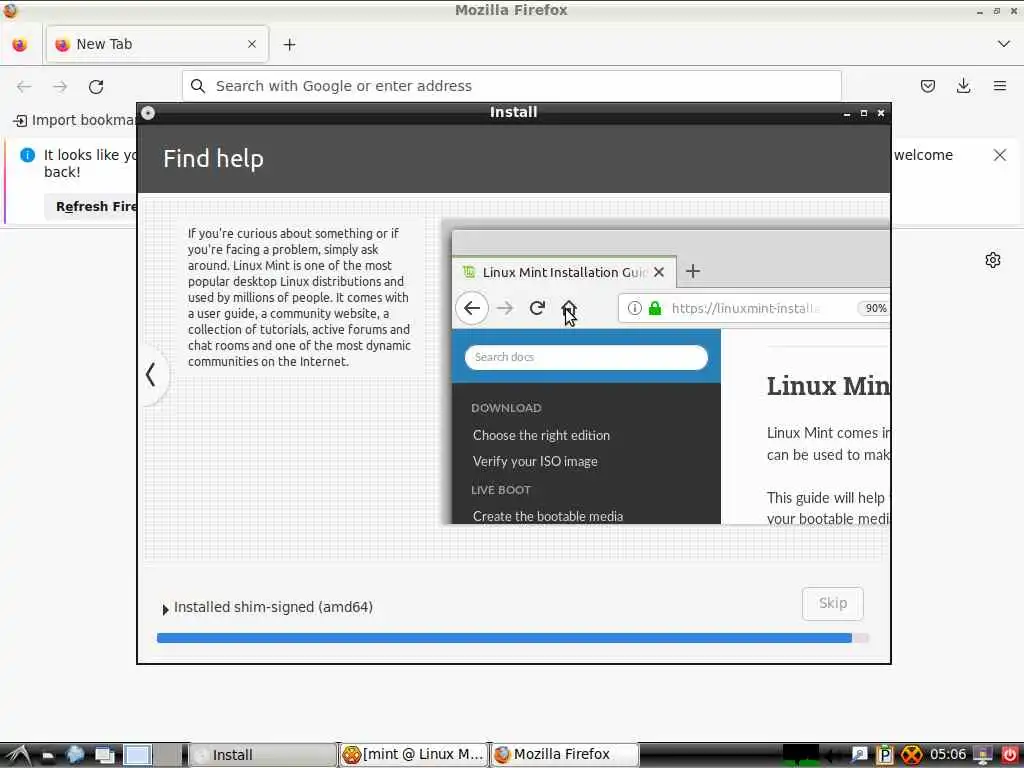Dismiss the welcome back notification bar
The height and width of the screenshot is (768, 1024).
(x=999, y=155)
